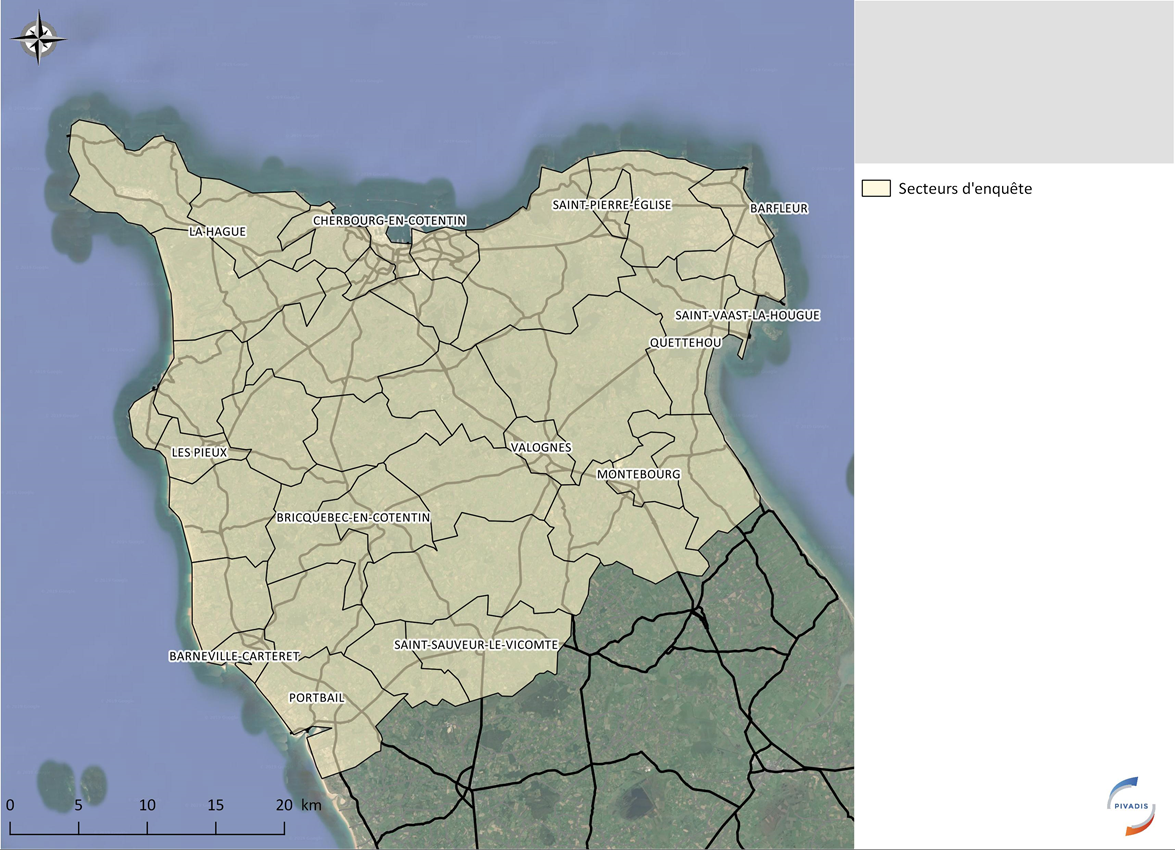Click the CHERBOURG-EN-COTENTIN label
The height and width of the screenshot is (850, 1175).
[390, 220]
